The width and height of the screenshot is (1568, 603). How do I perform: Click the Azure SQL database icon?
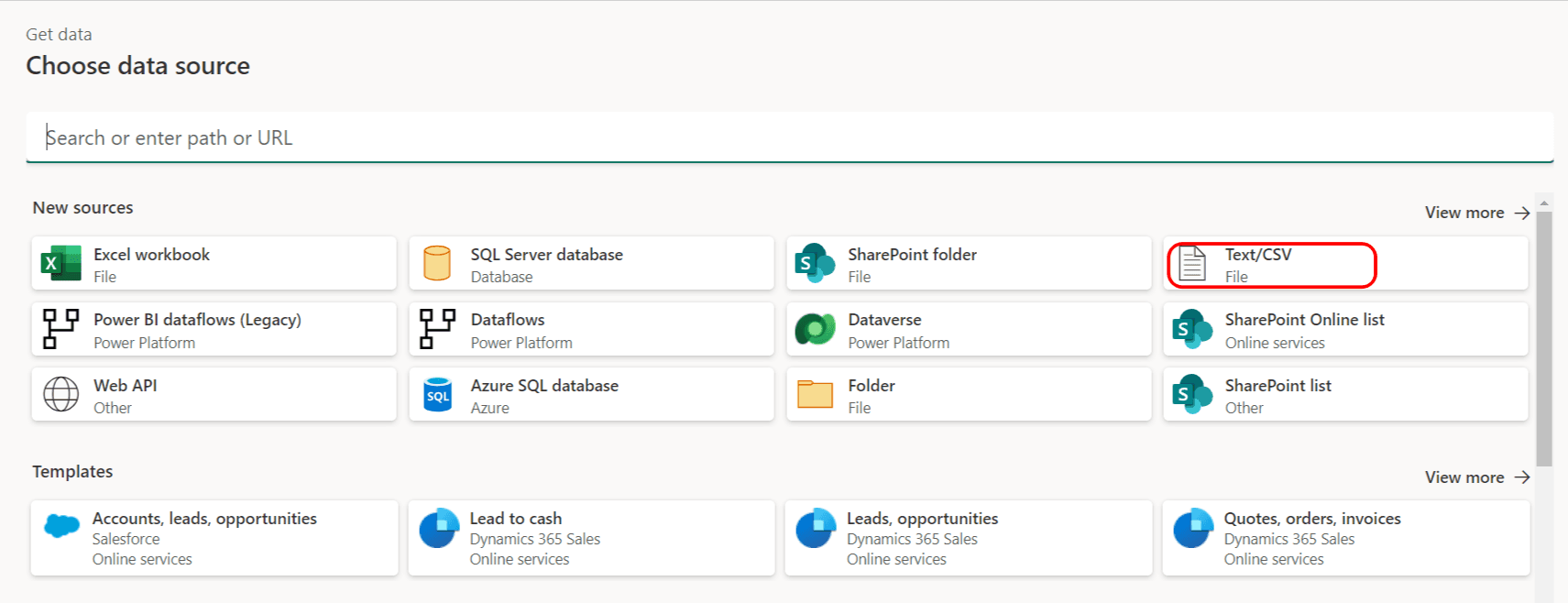click(x=438, y=395)
